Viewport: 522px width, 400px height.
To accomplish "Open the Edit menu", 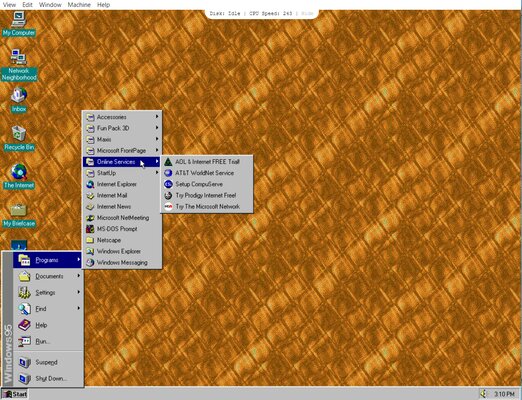I will tap(27, 5).
